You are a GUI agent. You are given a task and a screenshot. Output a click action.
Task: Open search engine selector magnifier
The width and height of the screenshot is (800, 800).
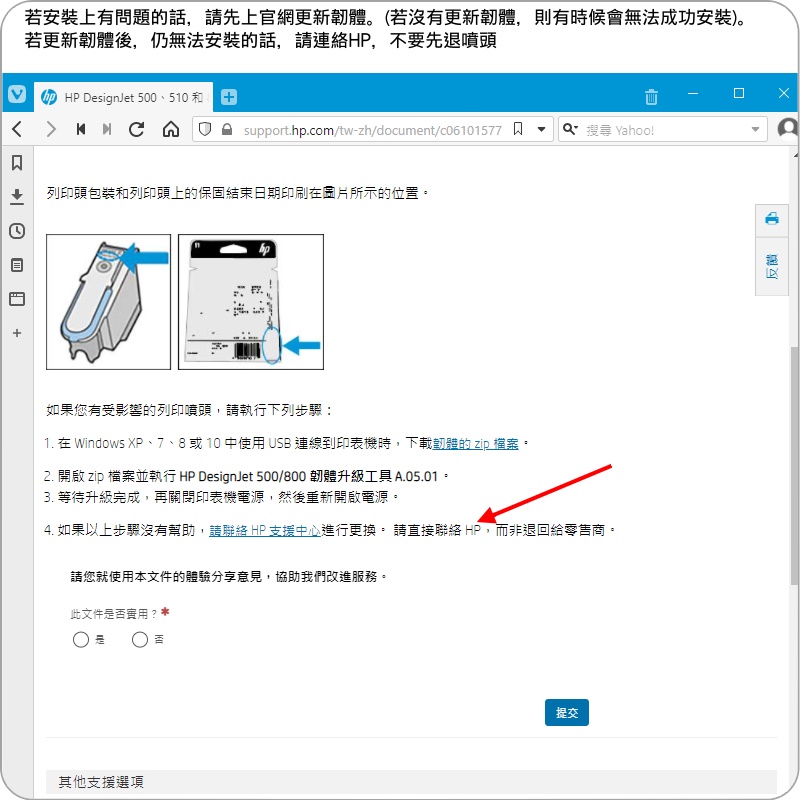click(570, 129)
